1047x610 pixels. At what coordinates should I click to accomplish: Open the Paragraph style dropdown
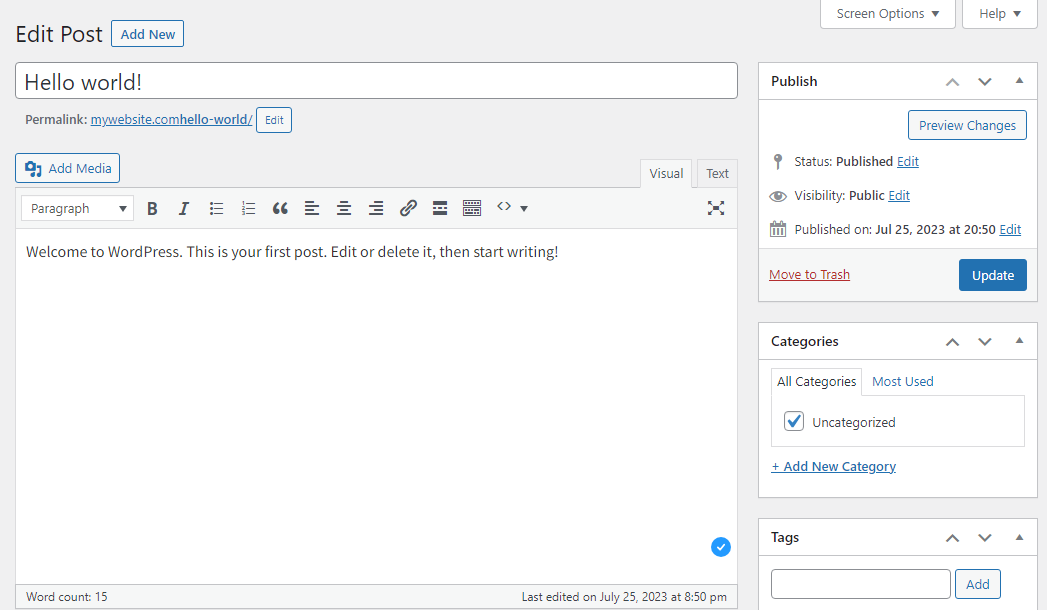(x=76, y=207)
